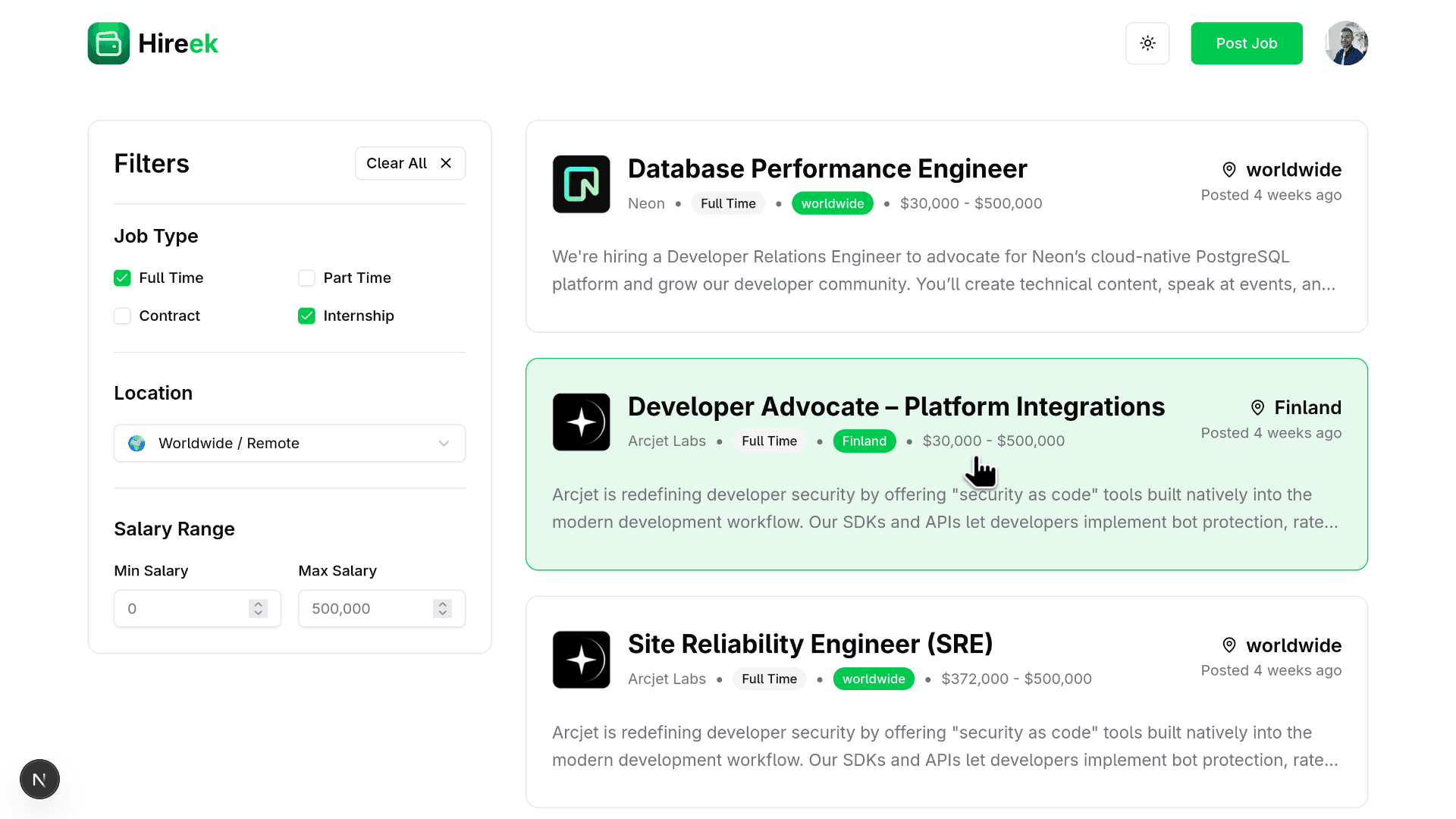
Task: Click the worldwide badge on Neon job
Action: pyautogui.click(x=832, y=203)
